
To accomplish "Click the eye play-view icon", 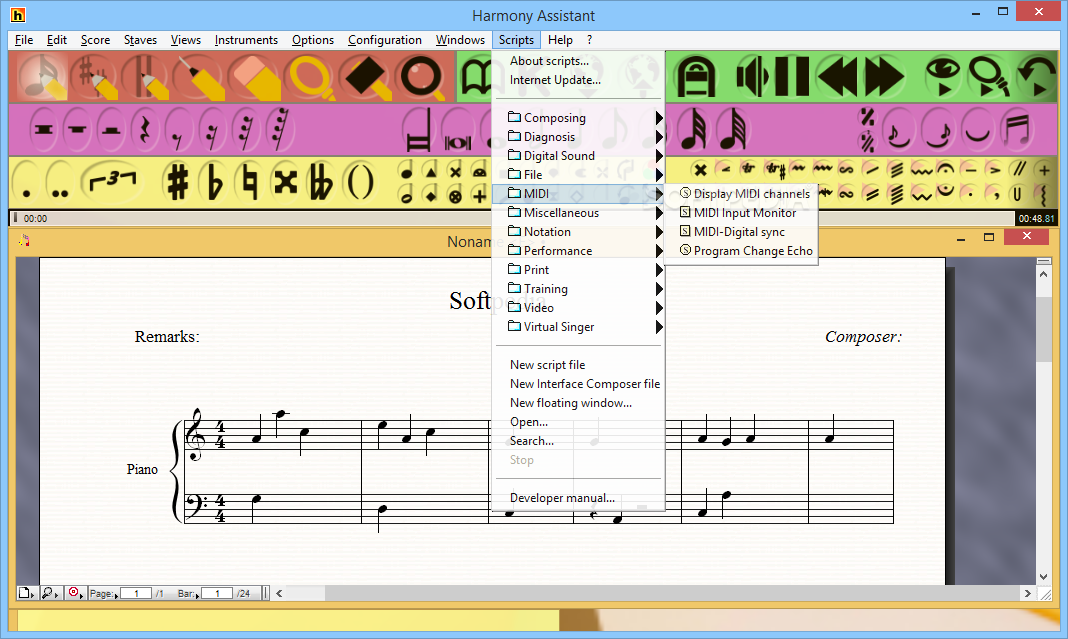I will click(943, 76).
